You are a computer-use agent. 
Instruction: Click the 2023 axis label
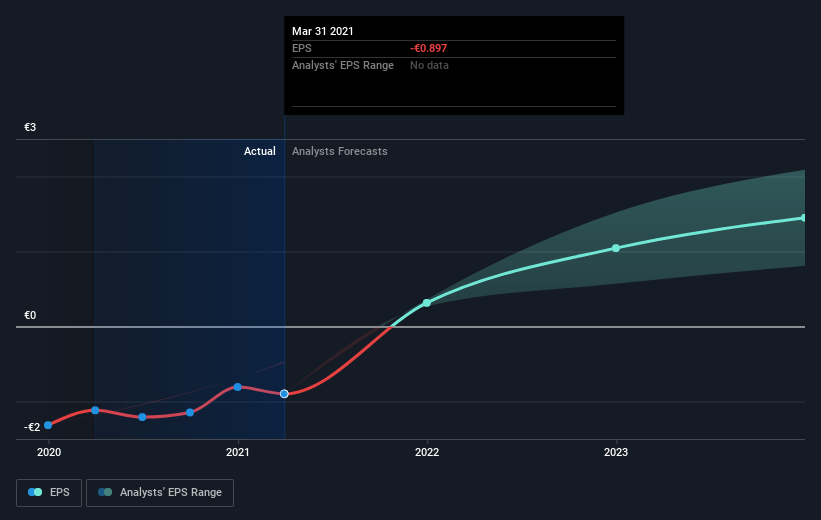pos(616,452)
